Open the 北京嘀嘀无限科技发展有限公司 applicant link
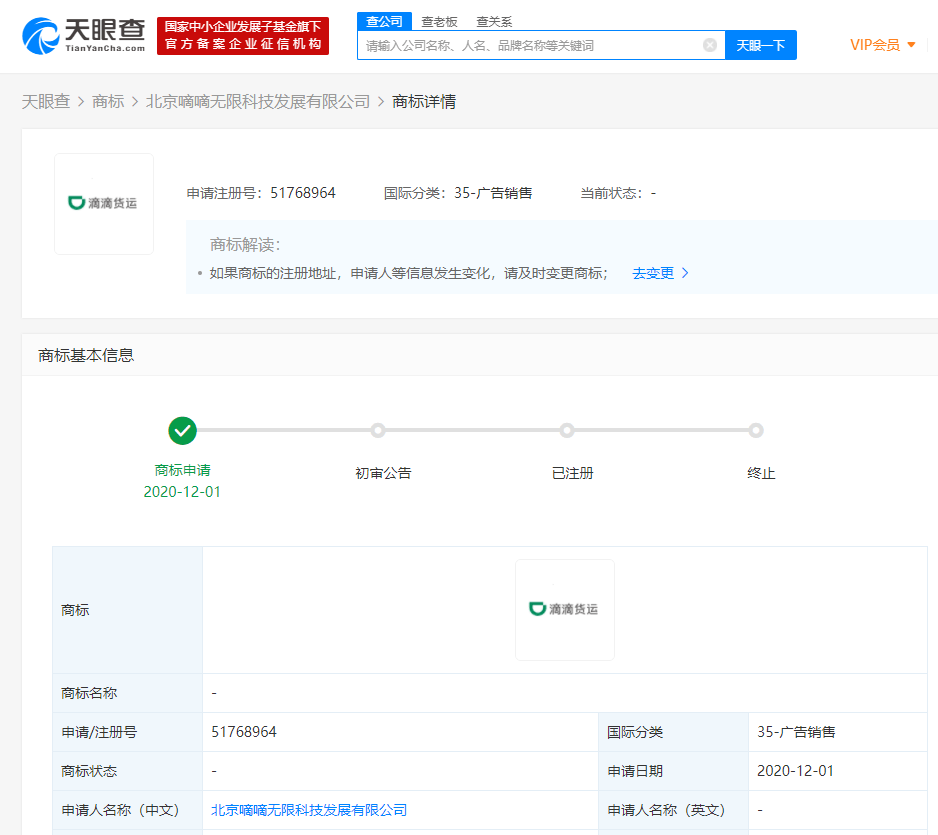 307,810
